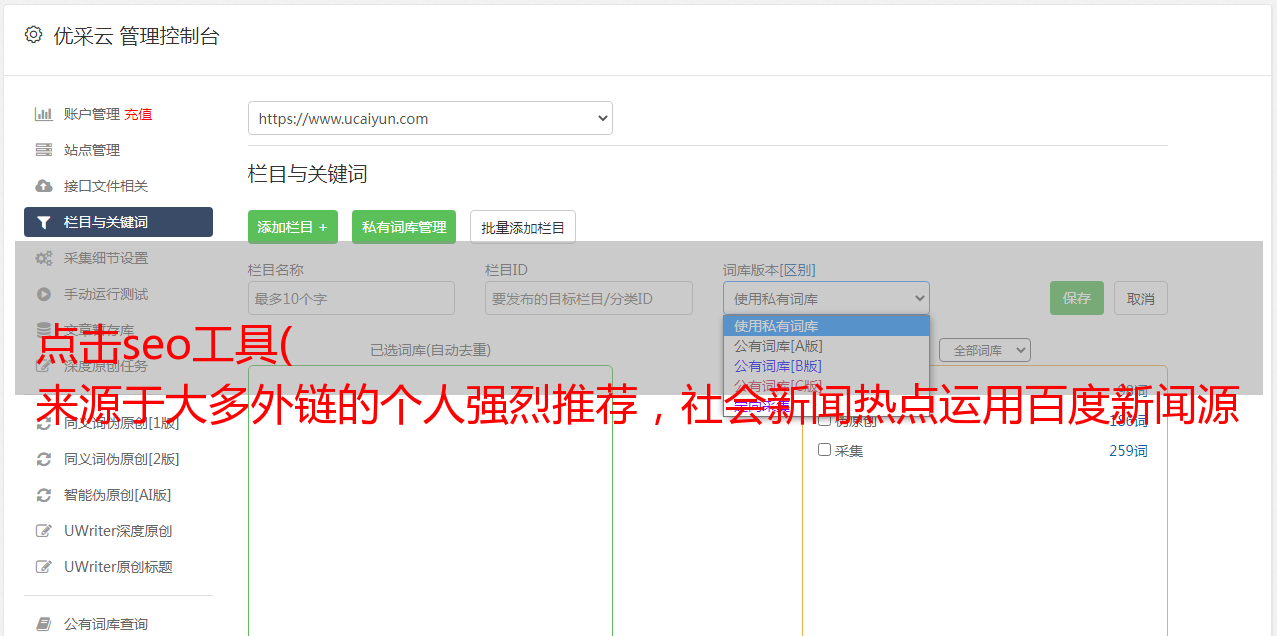Click the gear icon beside 优采云 管理控制台
Viewport: 1277px width, 636px height.
tap(33, 35)
